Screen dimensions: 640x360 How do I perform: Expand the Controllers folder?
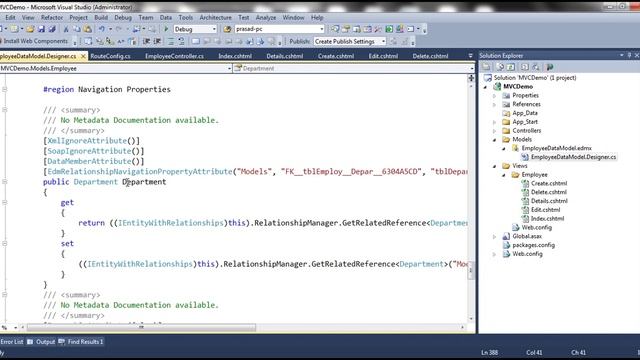coord(495,131)
